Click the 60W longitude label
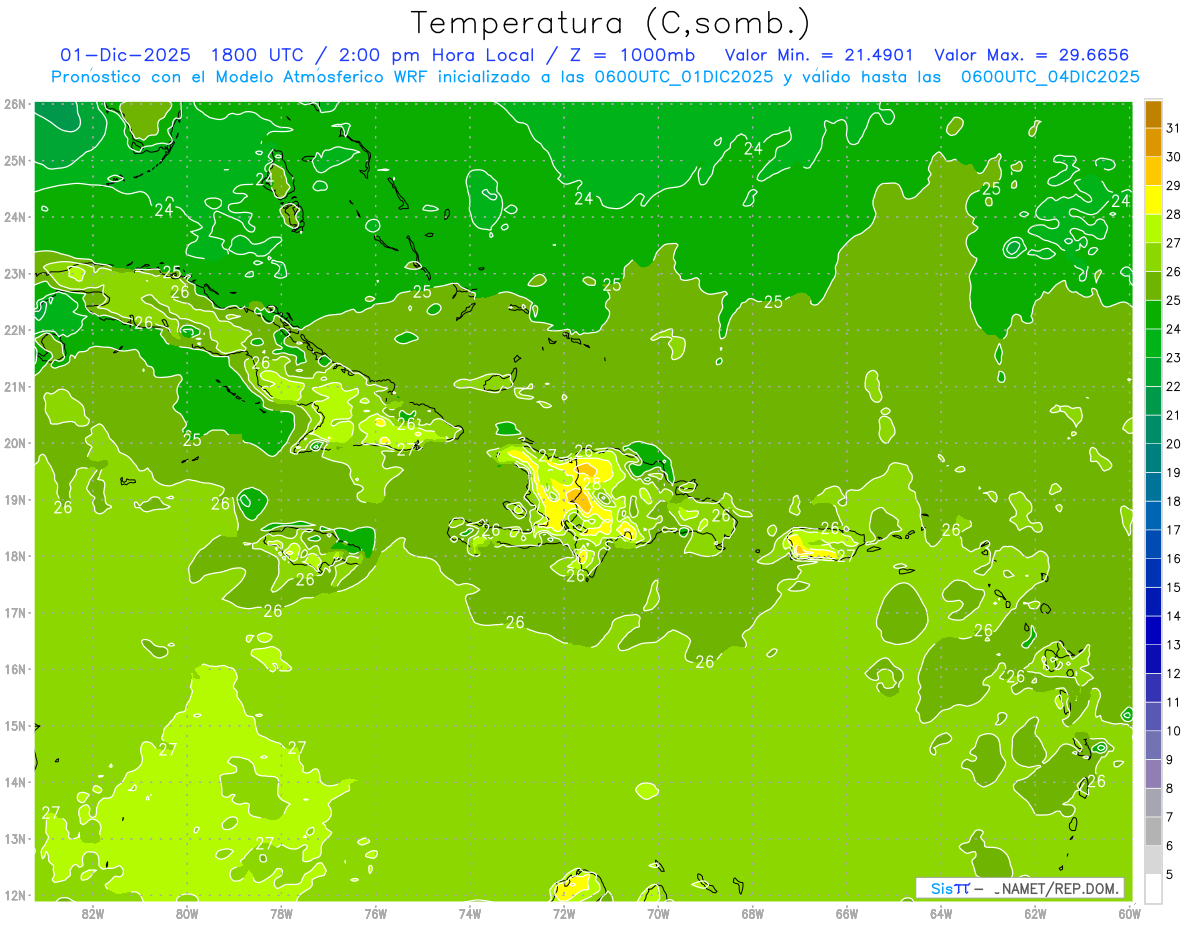Screen dimensions: 1200x927 [1130, 913]
